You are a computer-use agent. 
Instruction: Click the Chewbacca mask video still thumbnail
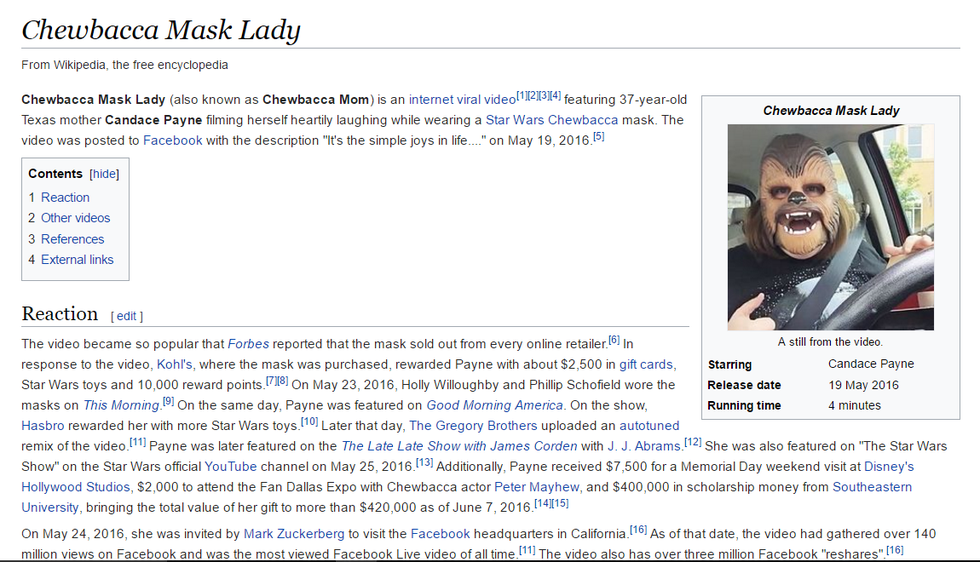(830, 227)
